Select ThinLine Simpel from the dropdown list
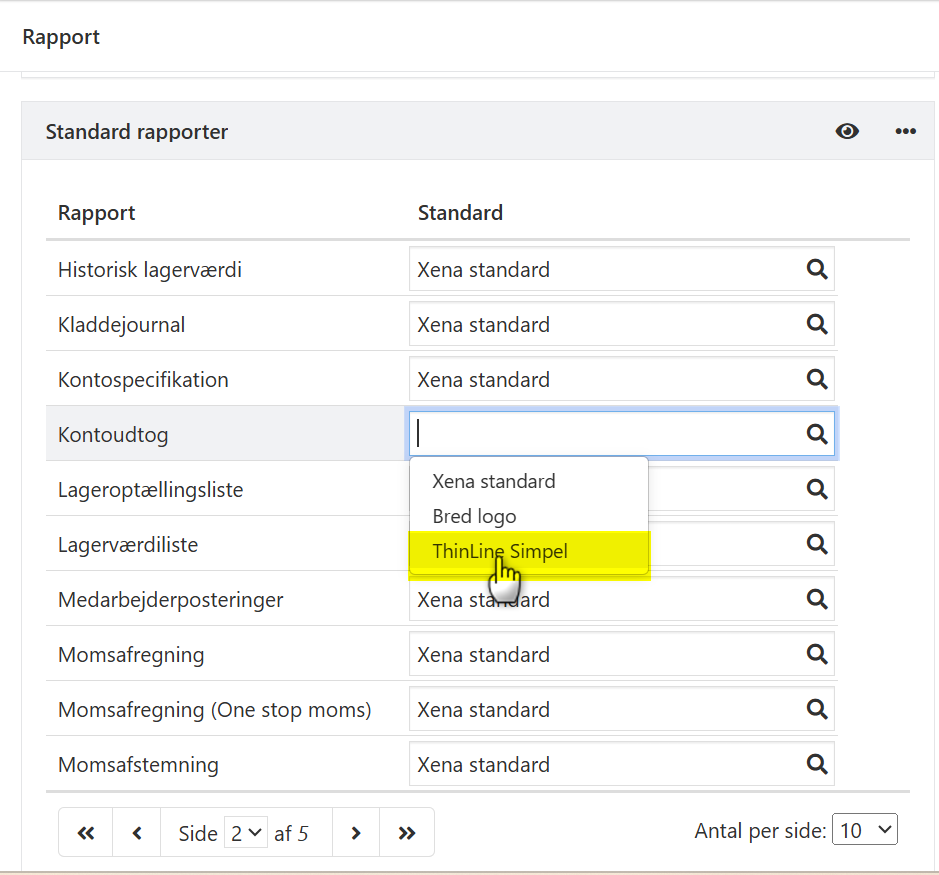Image resolution: width=939 pixels, height=875 pixels. (x=500, y=552)
